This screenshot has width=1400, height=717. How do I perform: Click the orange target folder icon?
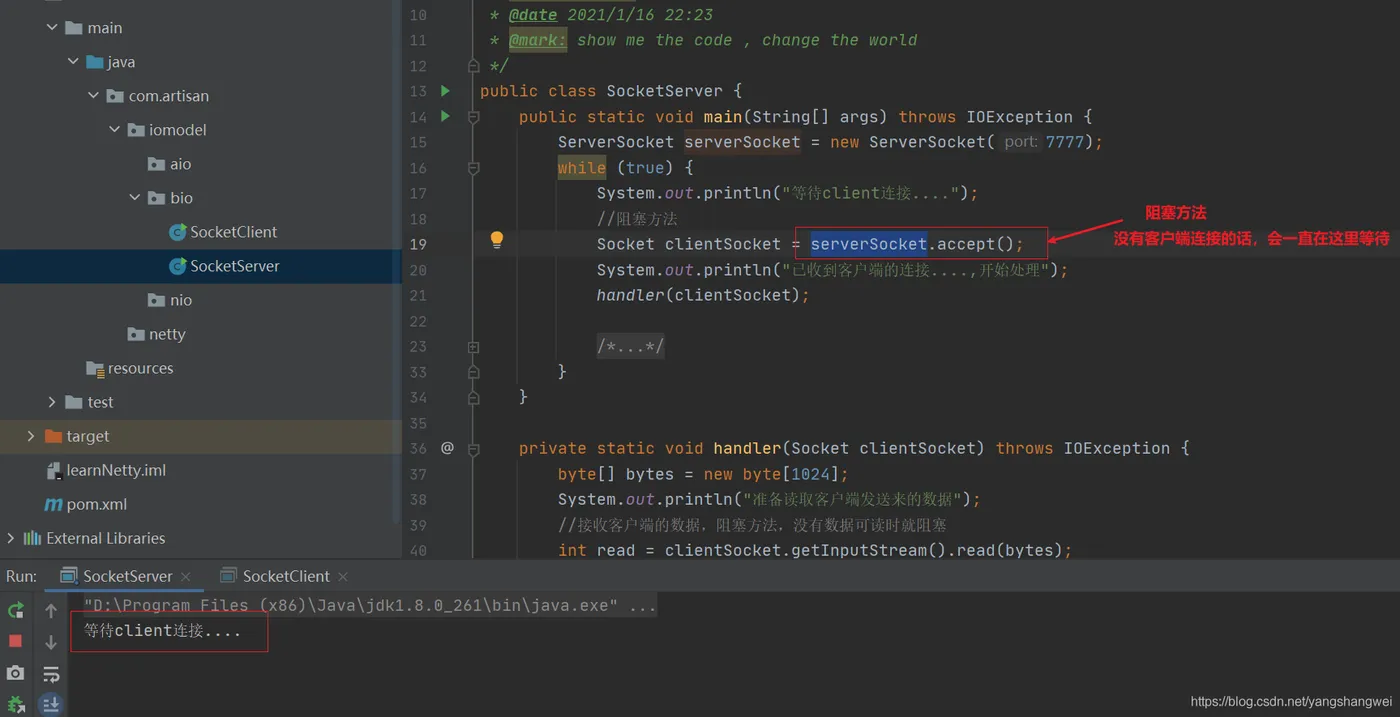point(53,436)
